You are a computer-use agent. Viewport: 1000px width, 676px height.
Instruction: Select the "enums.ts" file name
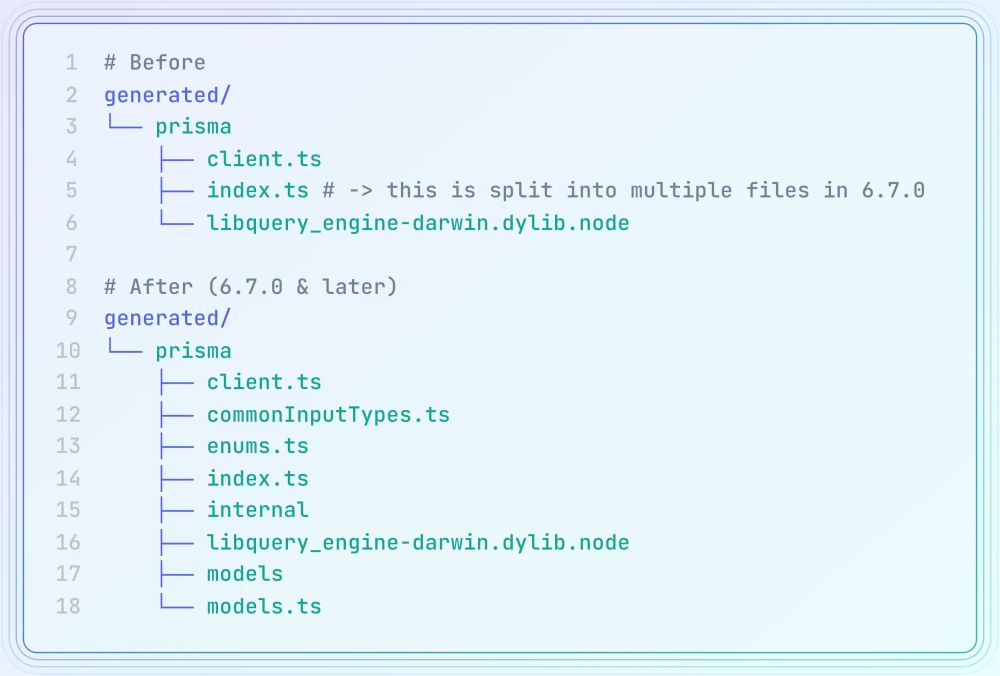click(258, 446)
